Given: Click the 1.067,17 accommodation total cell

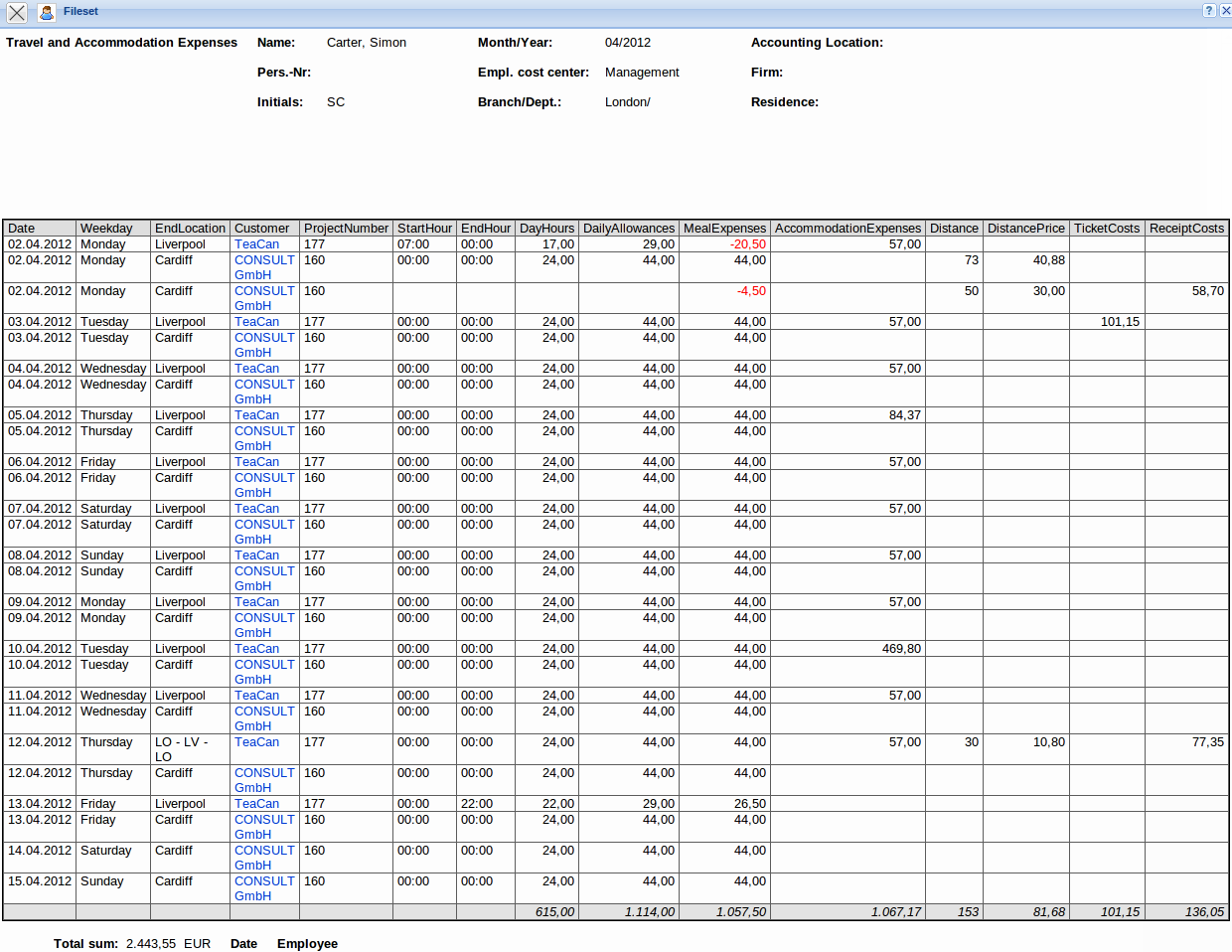Looking at the screenshot, I should [x=895, y=912].
